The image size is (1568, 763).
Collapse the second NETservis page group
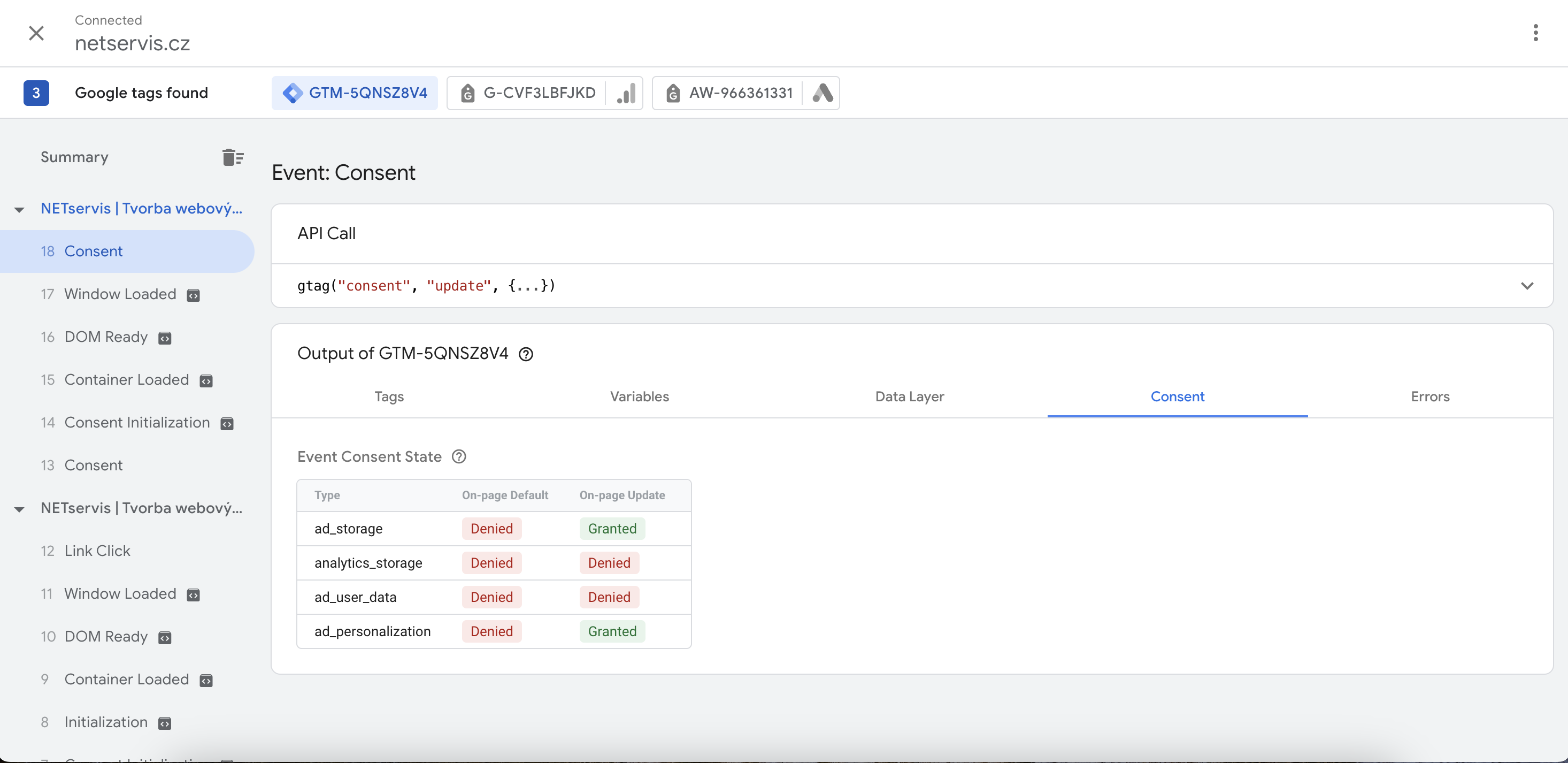tap(19, 509)
